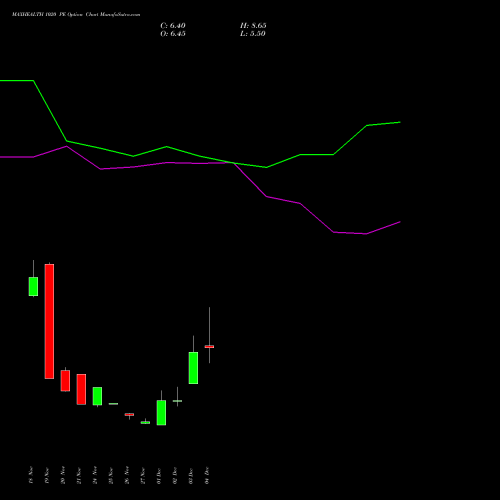Select the 27 Nov date label
The image size is (500, 500).
tap(143, 475)
